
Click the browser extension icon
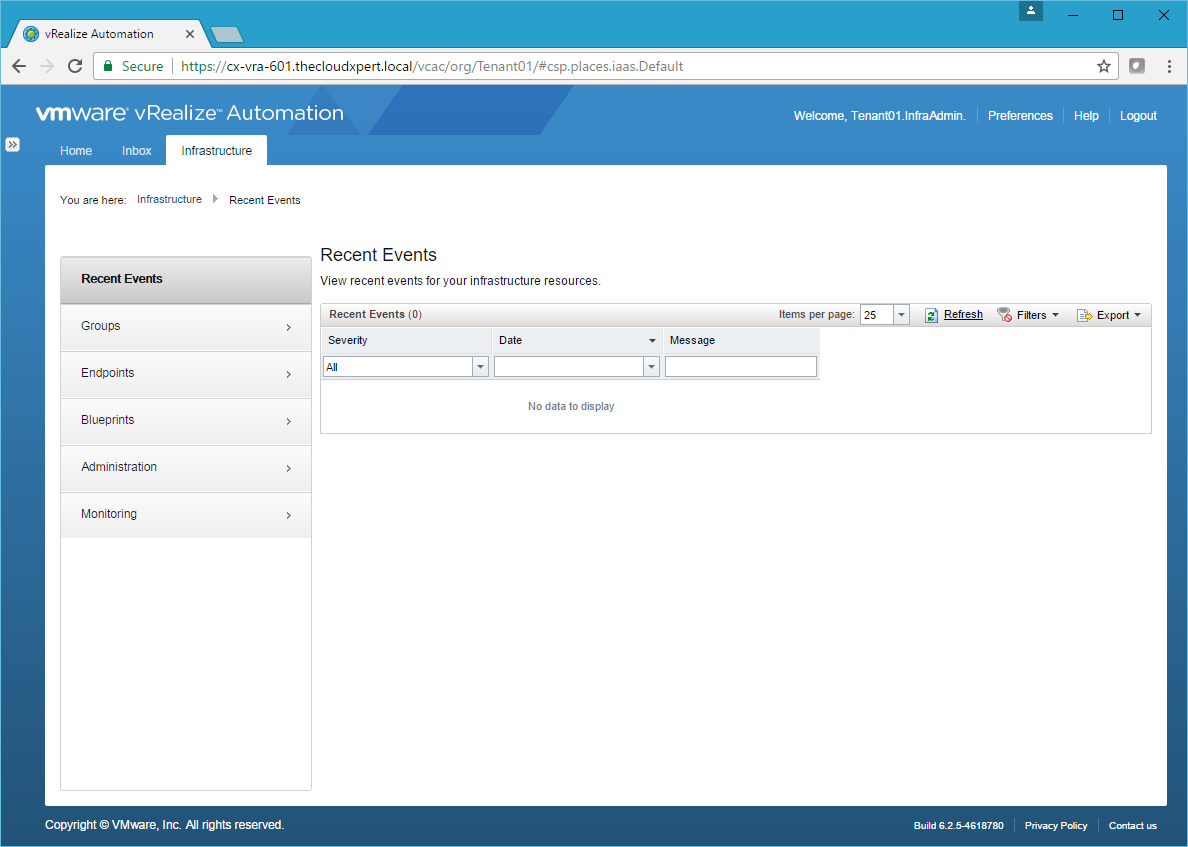[1137, 66]
